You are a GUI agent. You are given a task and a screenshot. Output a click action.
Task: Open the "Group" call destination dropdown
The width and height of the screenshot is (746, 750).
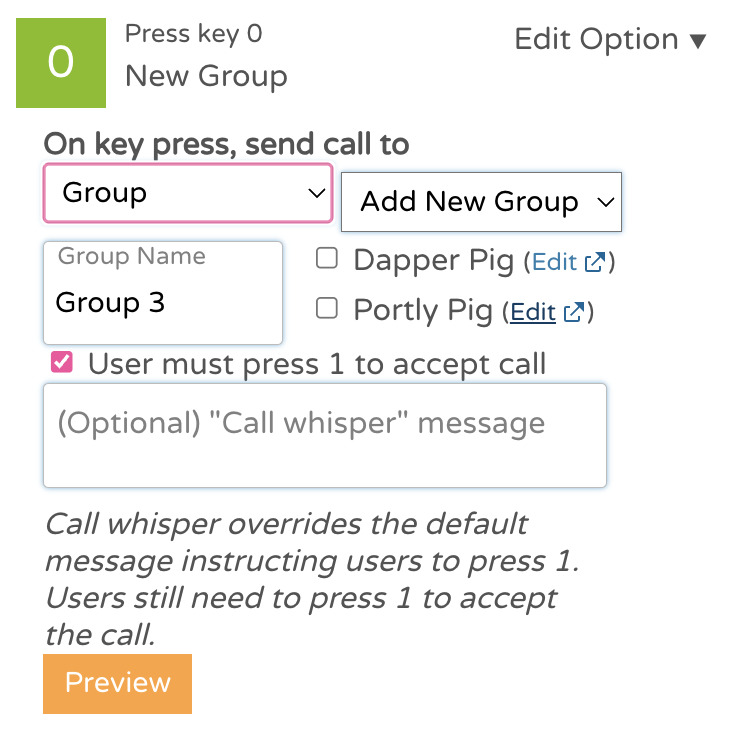tap(187, 193)
